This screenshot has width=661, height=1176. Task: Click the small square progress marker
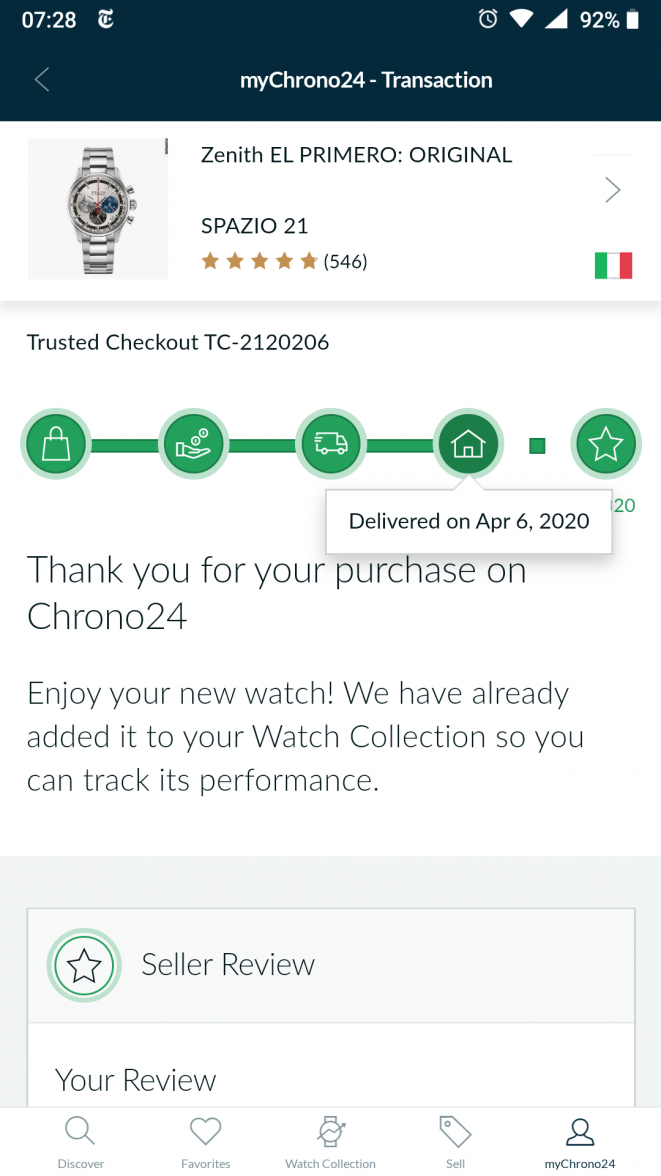pos(537,446)
